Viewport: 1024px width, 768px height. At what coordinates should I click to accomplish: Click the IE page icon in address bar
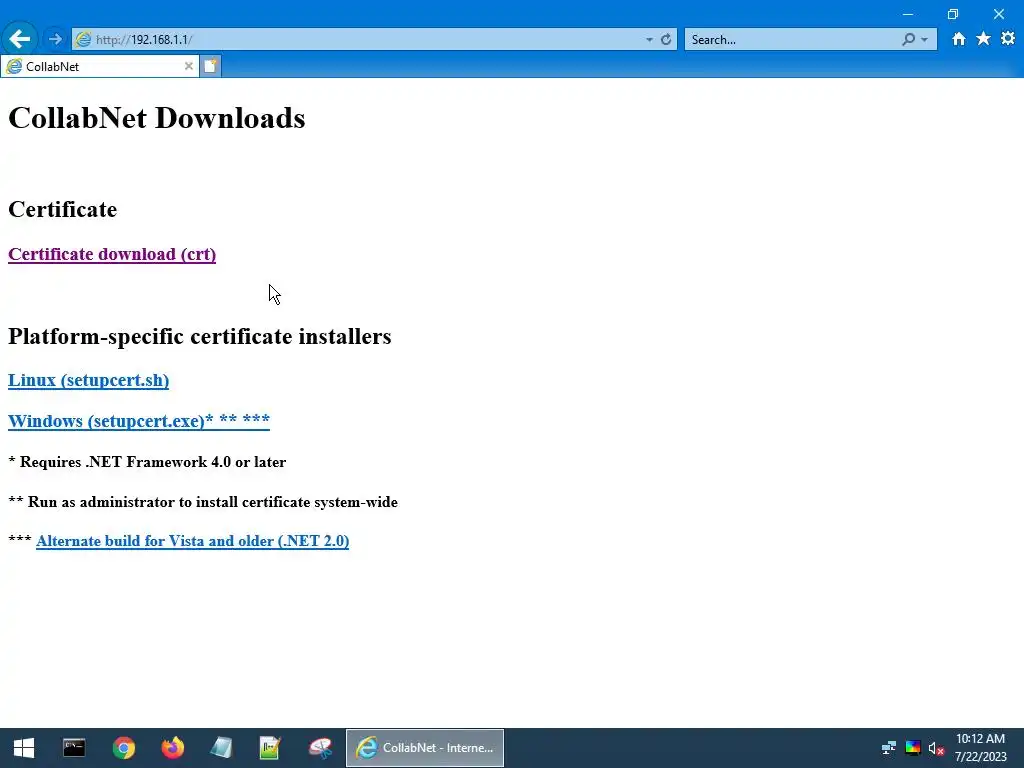(x=84, y=40)
